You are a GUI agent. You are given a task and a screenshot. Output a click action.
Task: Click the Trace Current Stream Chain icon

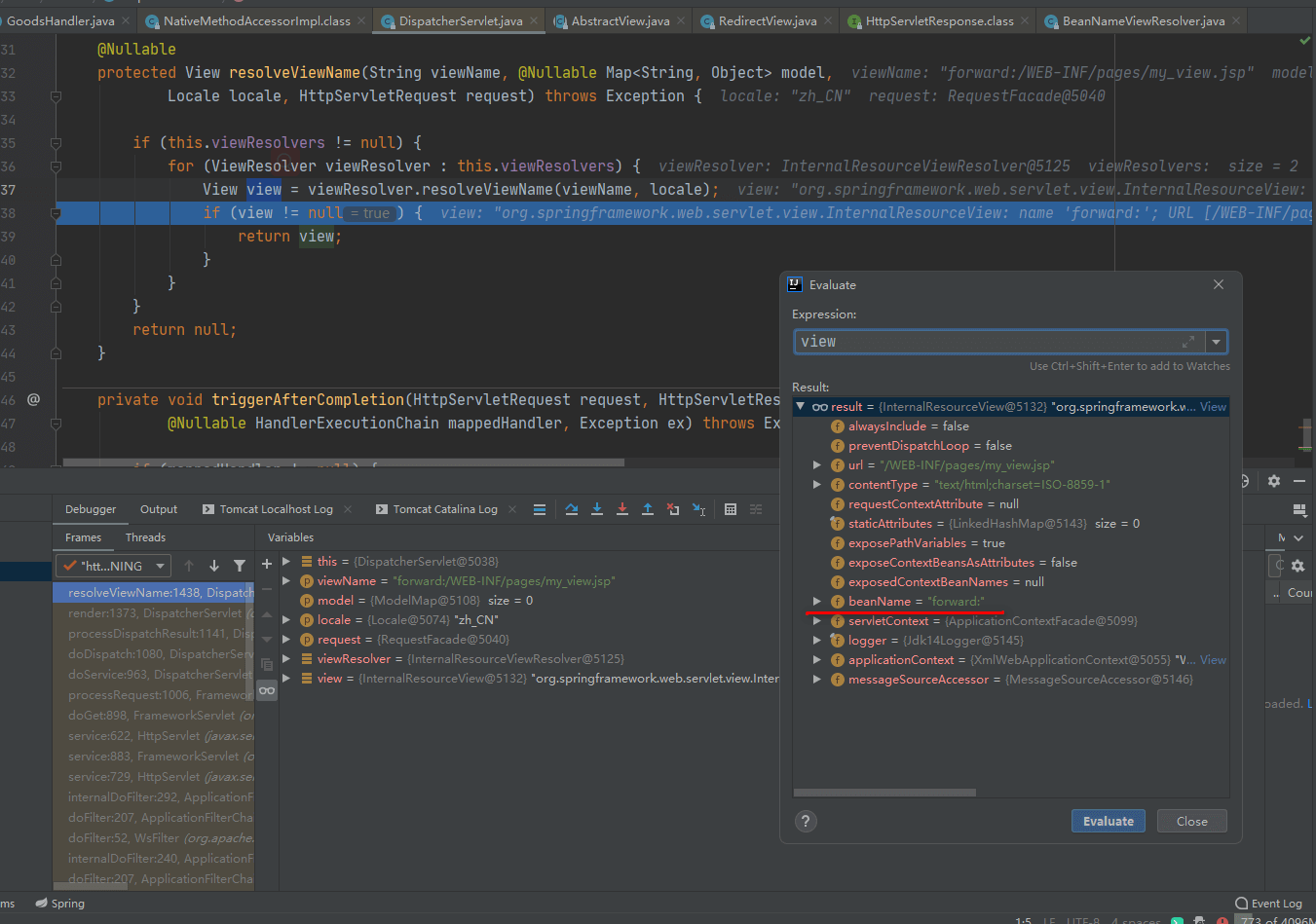(x=756, y=509)
